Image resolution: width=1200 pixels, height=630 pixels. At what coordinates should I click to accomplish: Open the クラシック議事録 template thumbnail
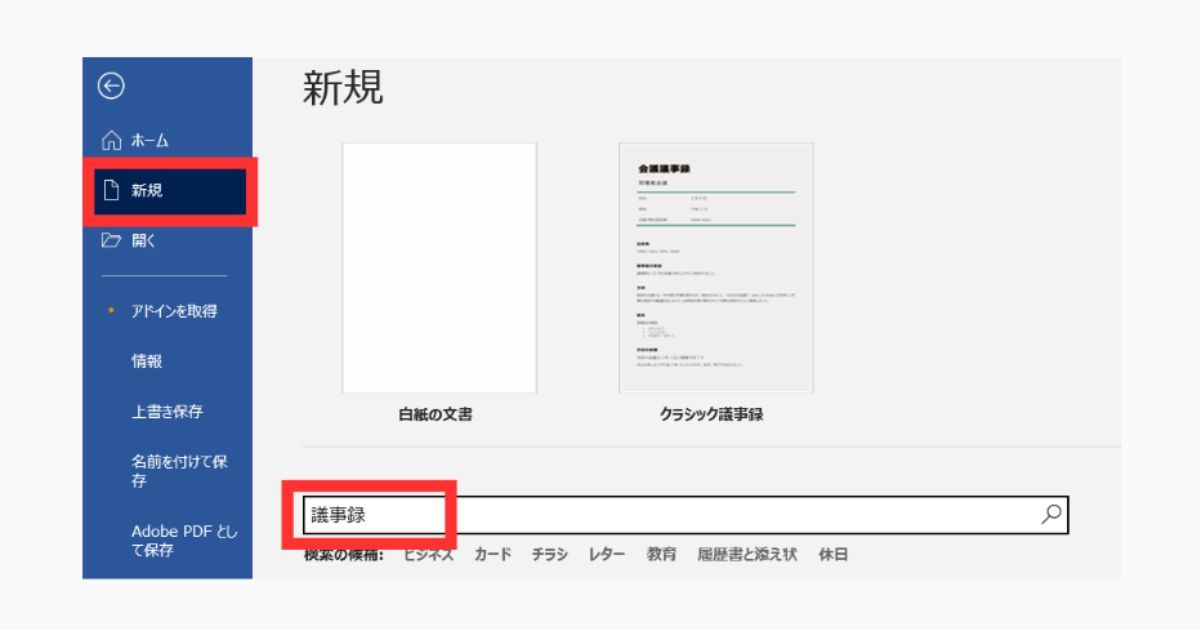point(715,268)
